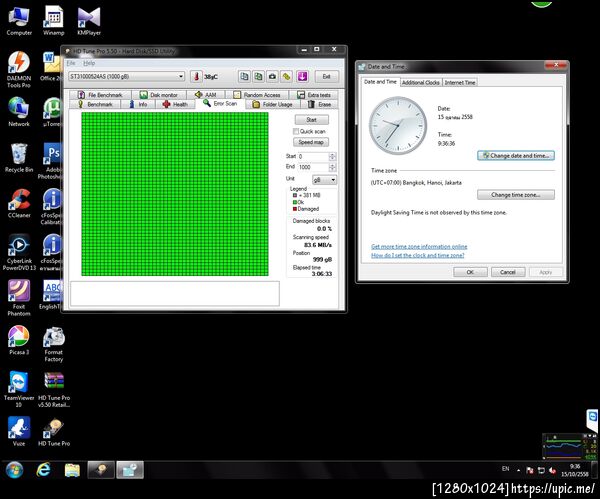Image resolution: width=600 pixels, height=499 pixels.
Task: Open HD Tune Pro v5.50 Retail archive
Action: [x=54, y=389]
